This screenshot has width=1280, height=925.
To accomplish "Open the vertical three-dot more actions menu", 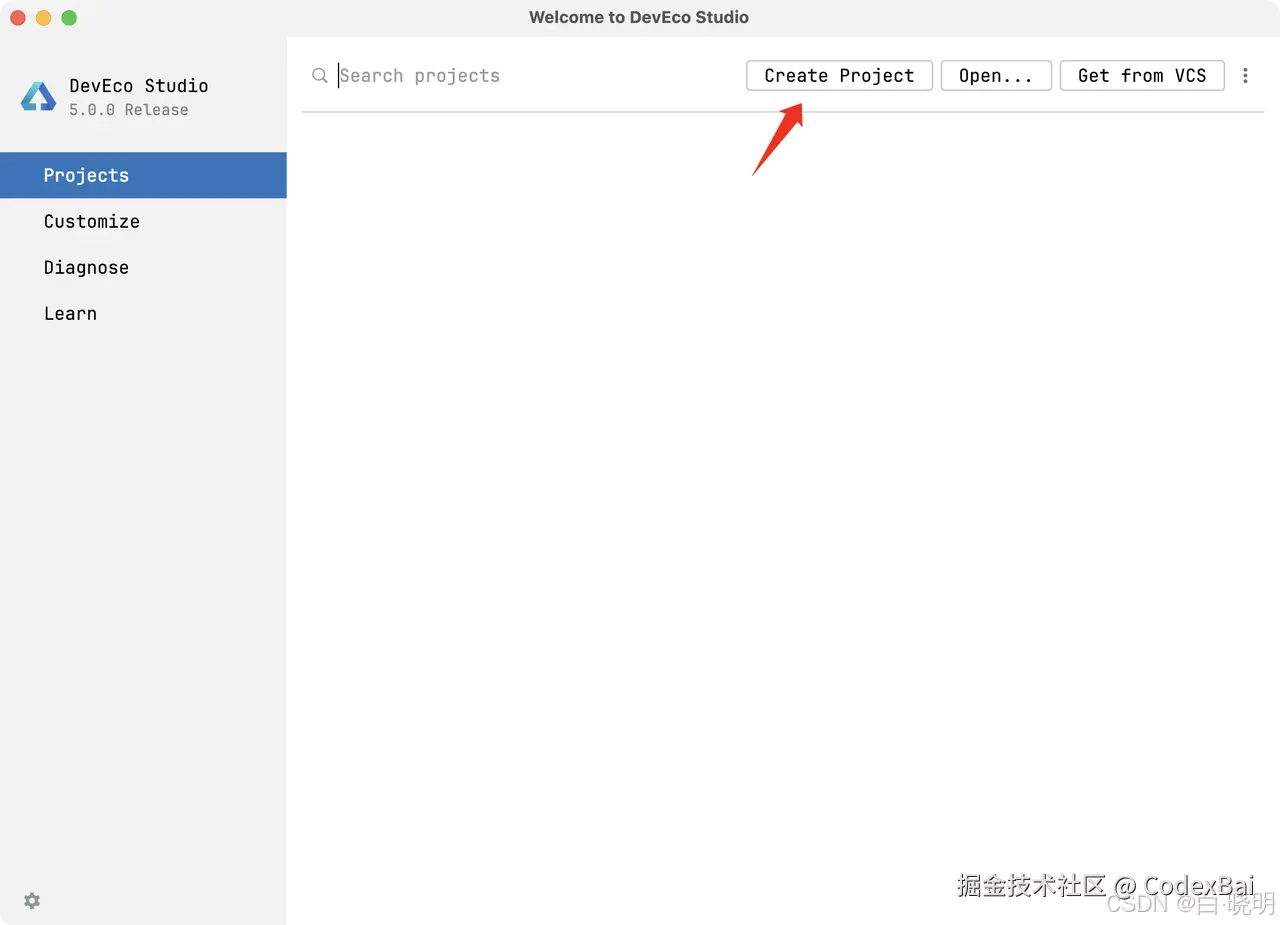I will 1245,76.
